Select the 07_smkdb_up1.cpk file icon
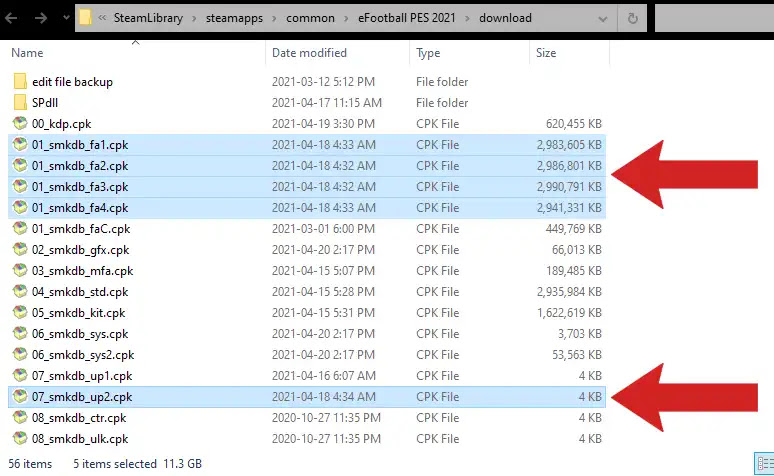 (20, 375)
